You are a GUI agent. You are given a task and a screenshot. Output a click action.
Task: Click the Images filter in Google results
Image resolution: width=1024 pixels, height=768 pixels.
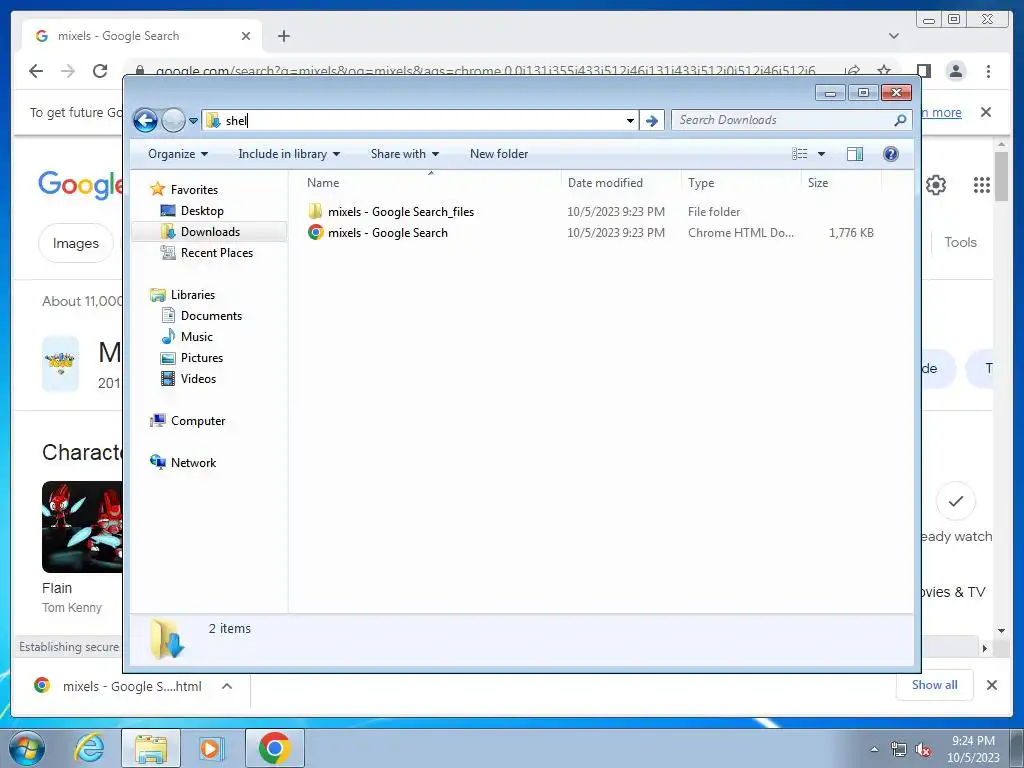pos(76,243)
